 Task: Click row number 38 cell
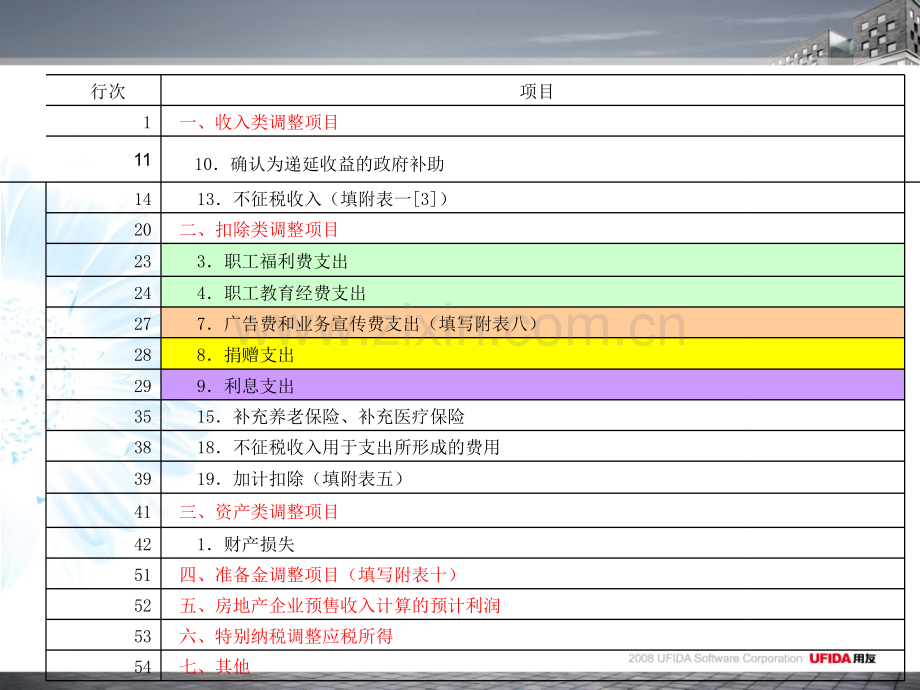(103, 447)
